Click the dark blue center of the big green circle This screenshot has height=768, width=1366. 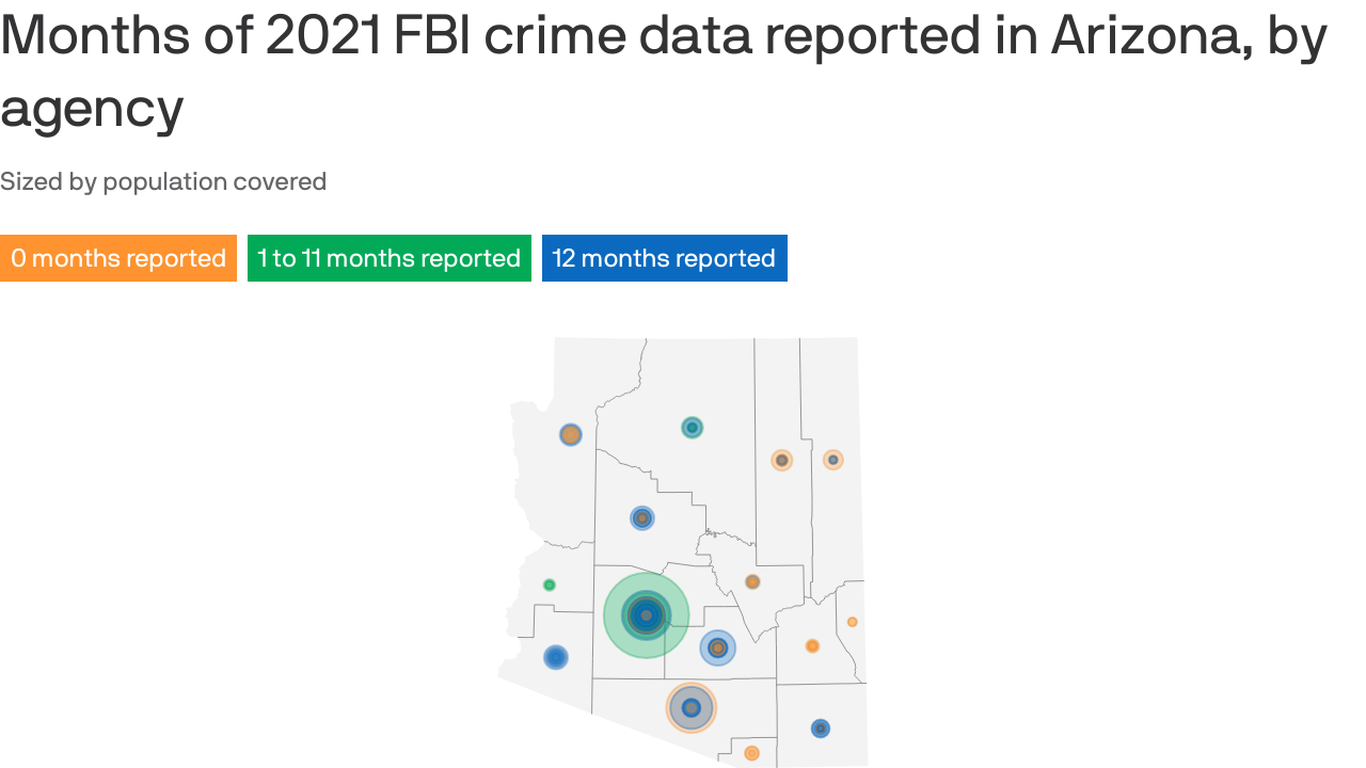(646, 615)
